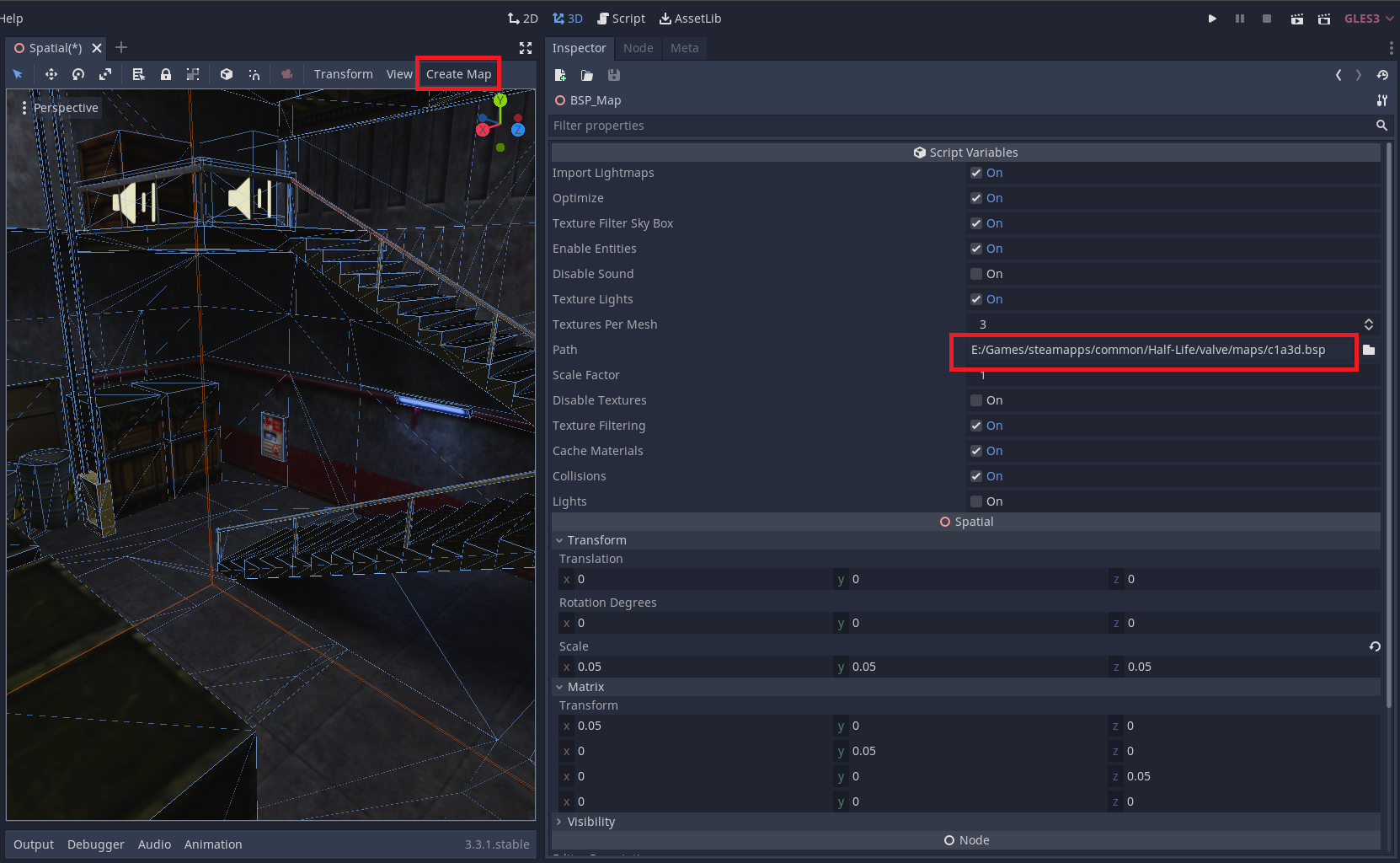
Task: Load an existing resource with the Inspector folder icon
Action: (x=587, y=75)
